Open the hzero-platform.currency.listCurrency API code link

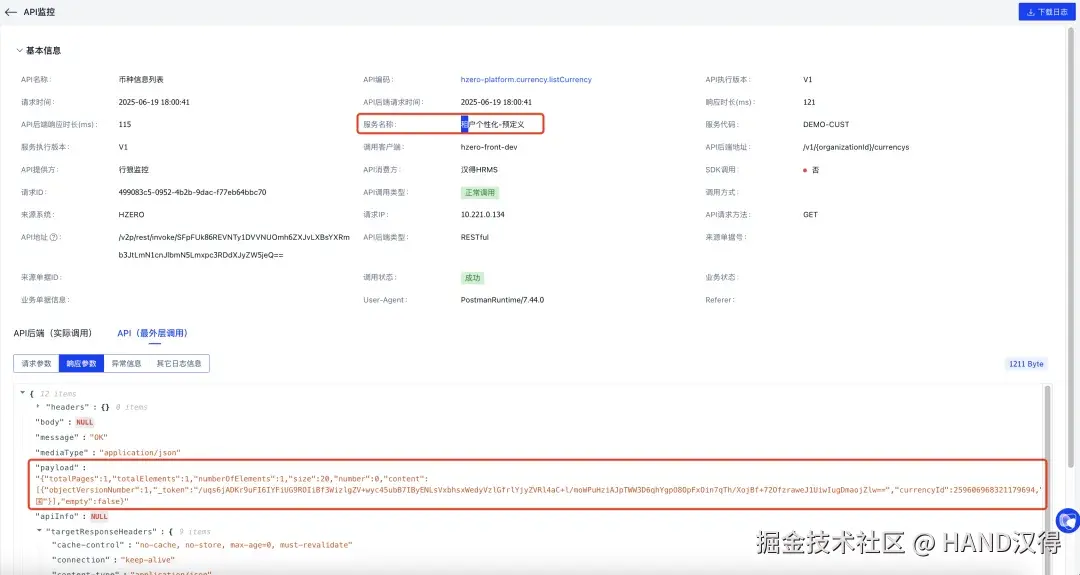[526, 80]
